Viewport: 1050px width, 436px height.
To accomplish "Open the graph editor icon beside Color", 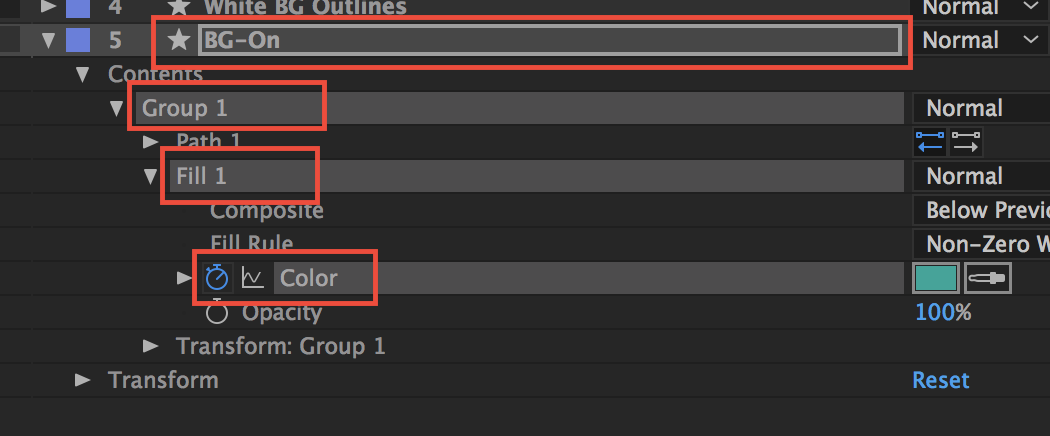I will (252, 278).
